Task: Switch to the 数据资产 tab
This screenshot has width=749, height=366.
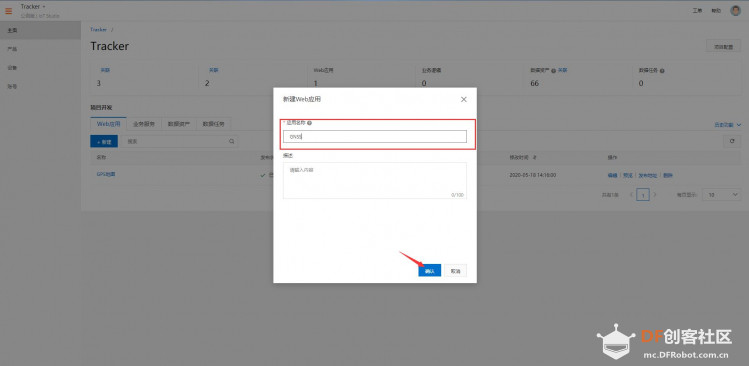Action: pyautogui.click(x=179, y=124)
